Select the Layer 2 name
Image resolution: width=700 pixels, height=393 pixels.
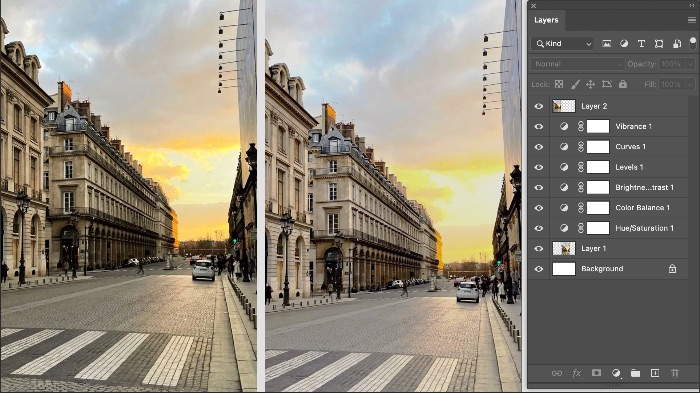594,106
